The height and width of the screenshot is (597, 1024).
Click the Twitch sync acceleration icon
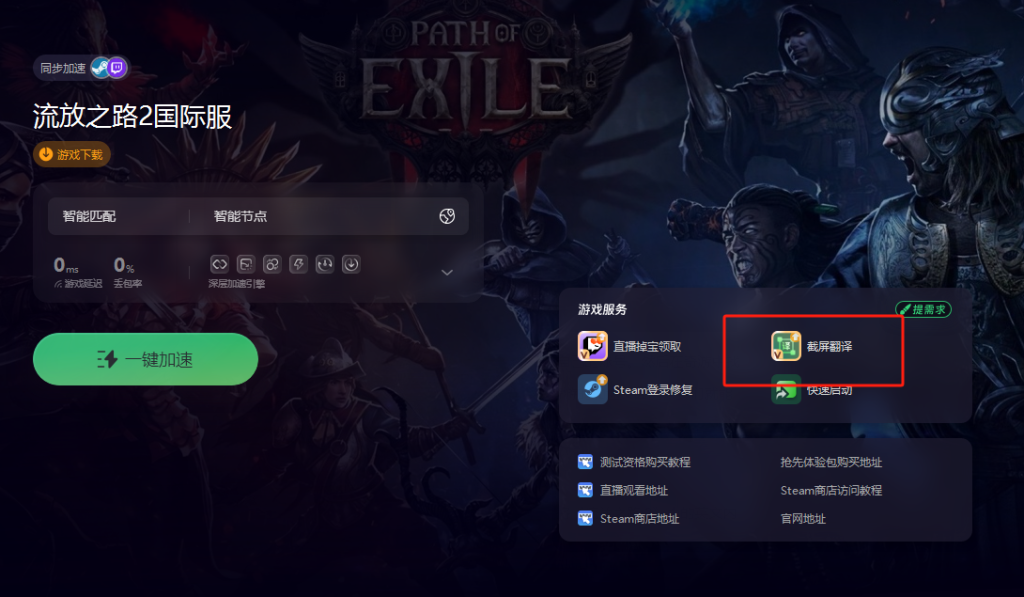click(x=117, y=68)
